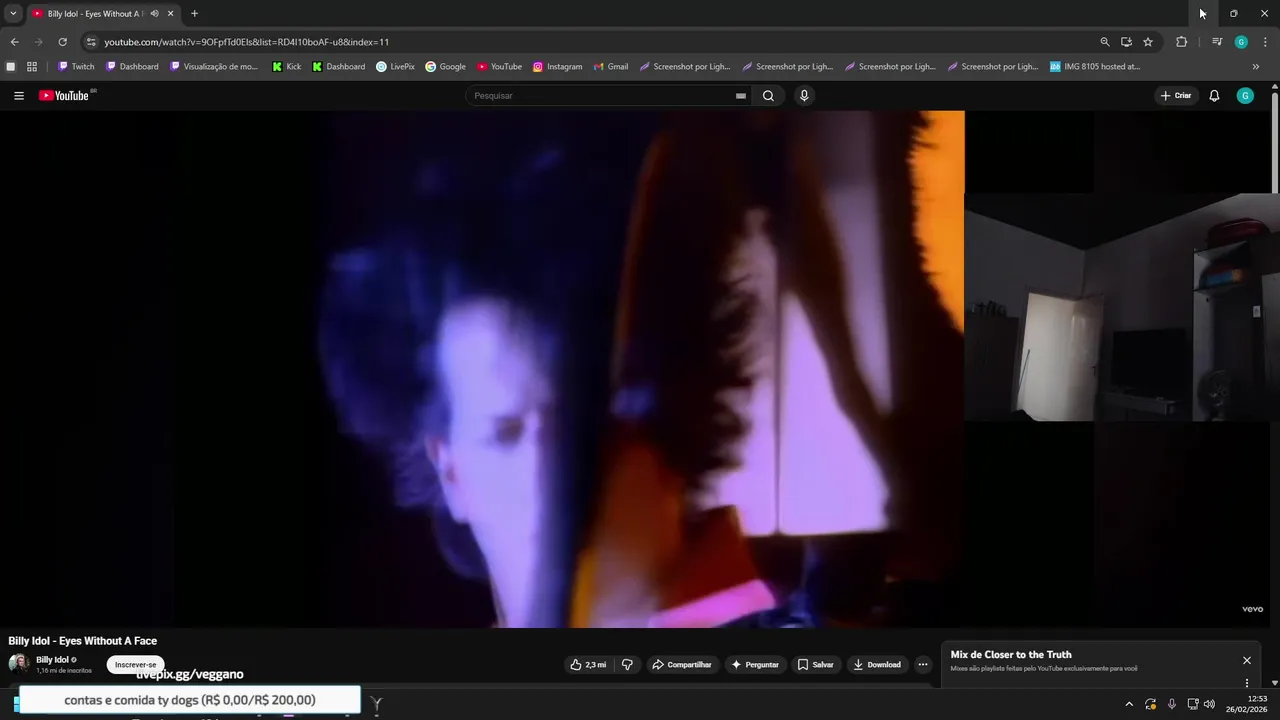
Task: Show more bookmarks with double chevron
Action: (x=1256, y=67)
